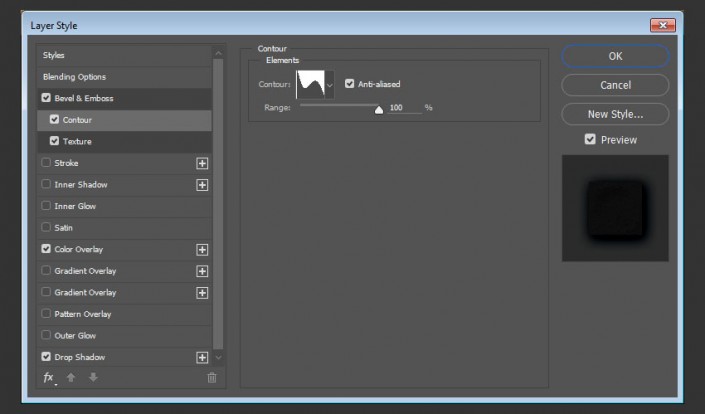
Task: Add a duplicate Drop Shadow effect
Action: (x=202, y=358)
